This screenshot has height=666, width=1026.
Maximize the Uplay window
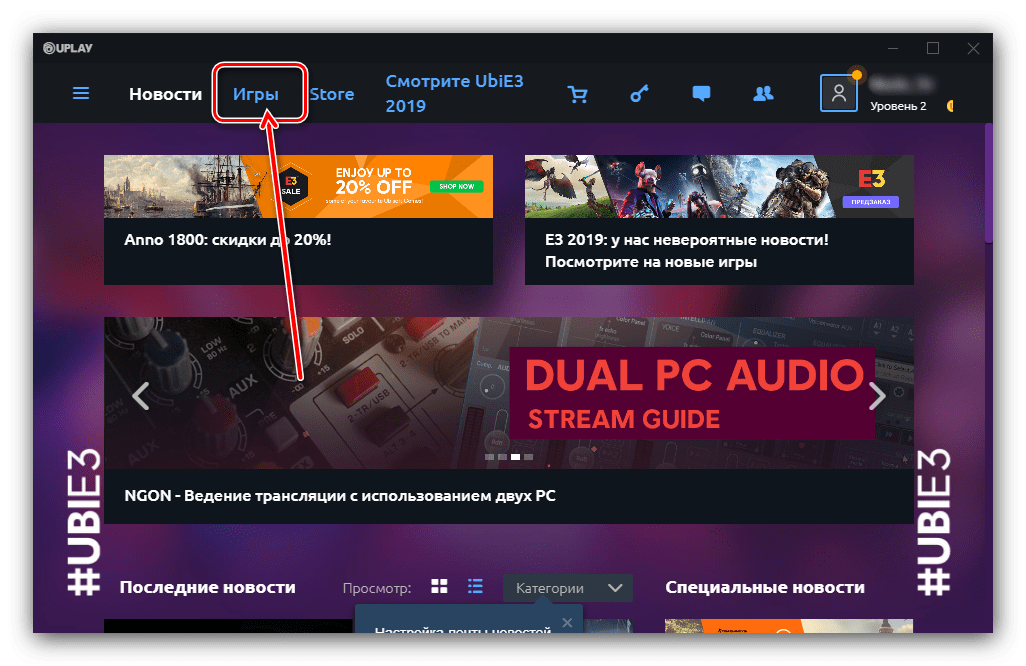pyautogui.click(x=933, y=48)
